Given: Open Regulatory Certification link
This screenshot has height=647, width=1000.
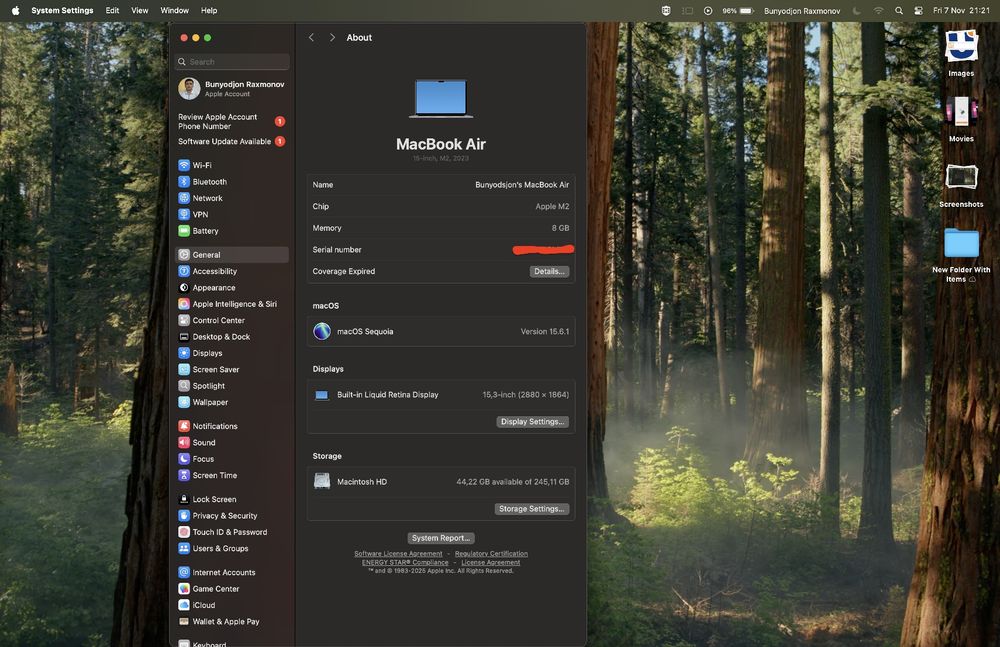Looking at the screenshot, I should pos(491,554).
